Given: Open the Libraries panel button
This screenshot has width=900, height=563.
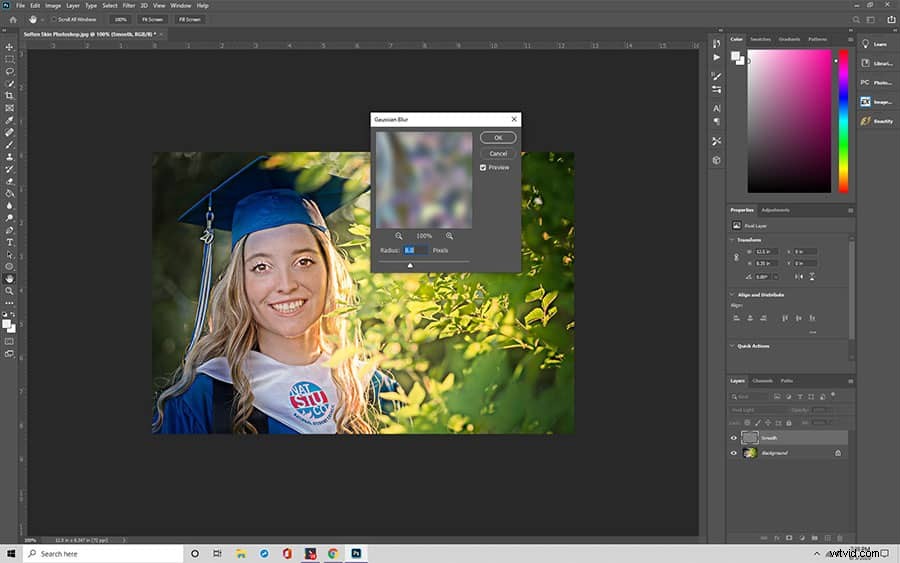Looking at the screenshot, I should 876,63.
